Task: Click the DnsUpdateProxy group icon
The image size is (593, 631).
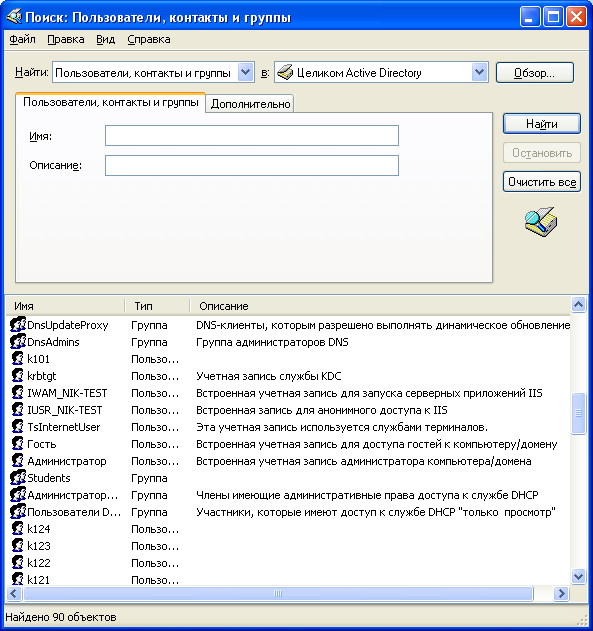Action: click(x=18, y=324)
